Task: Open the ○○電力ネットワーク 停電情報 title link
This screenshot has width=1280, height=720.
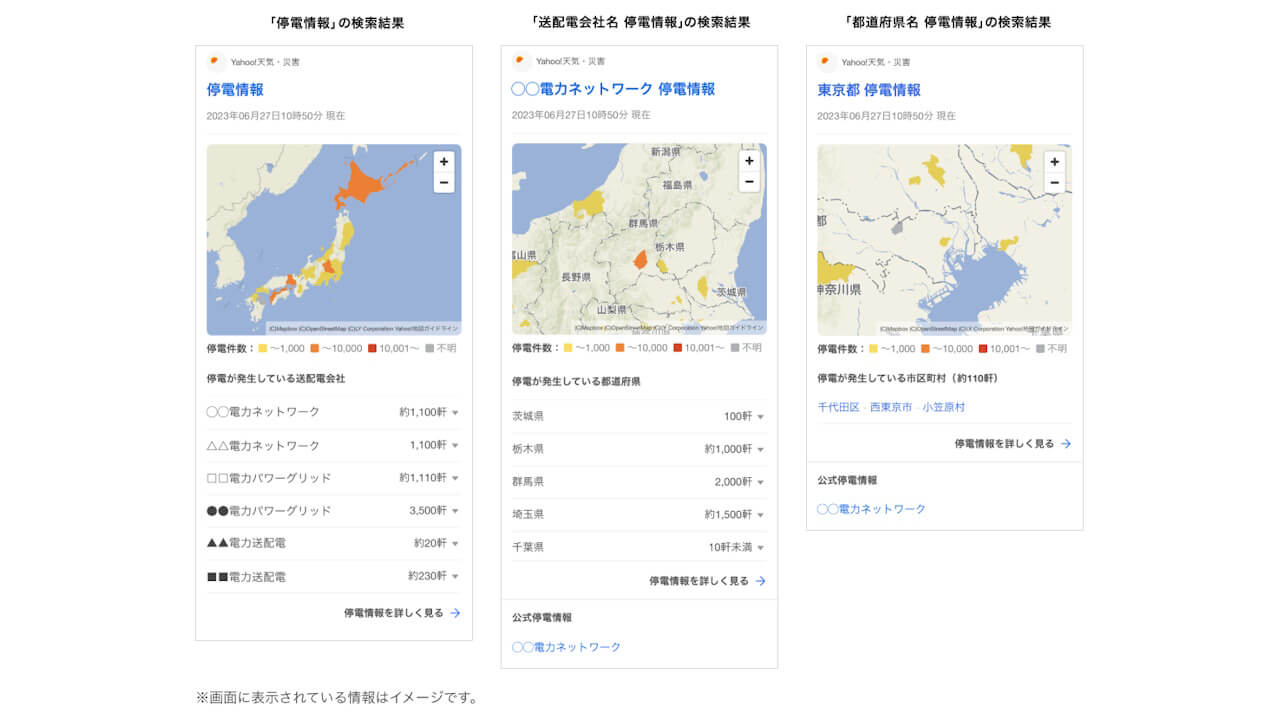Action: pyautogui.click(x=613, y=89)
